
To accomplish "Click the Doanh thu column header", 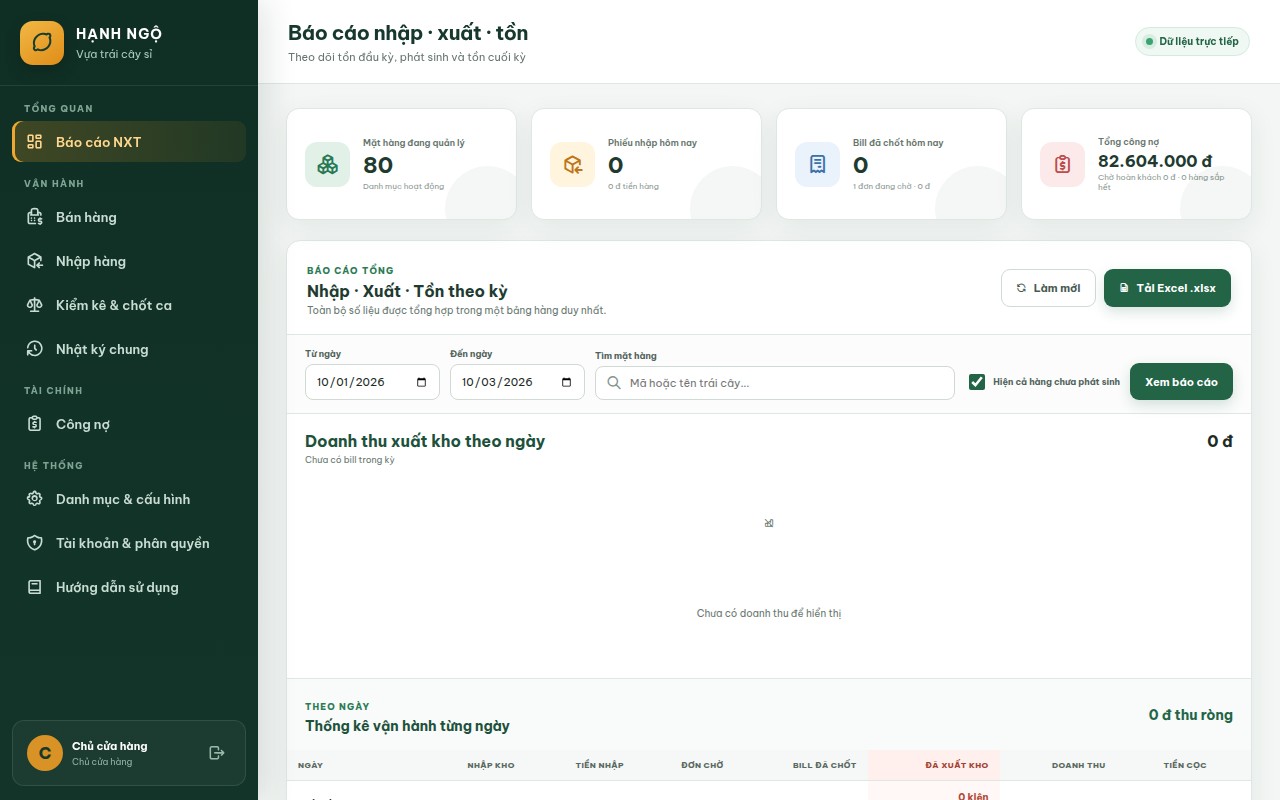I will 1078,765.
